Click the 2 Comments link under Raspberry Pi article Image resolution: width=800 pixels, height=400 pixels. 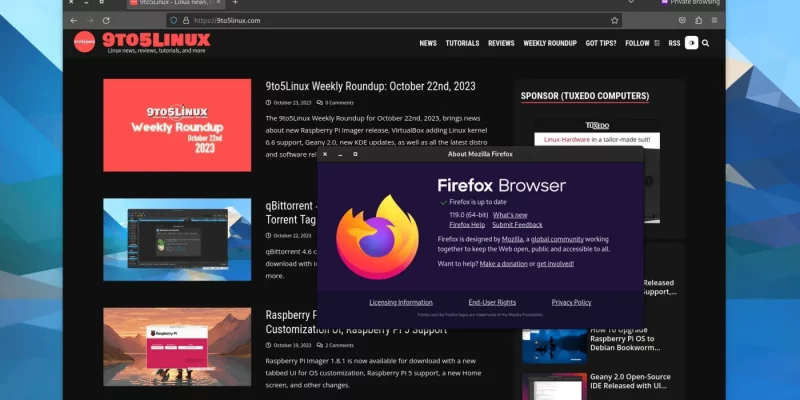point(335,345)
